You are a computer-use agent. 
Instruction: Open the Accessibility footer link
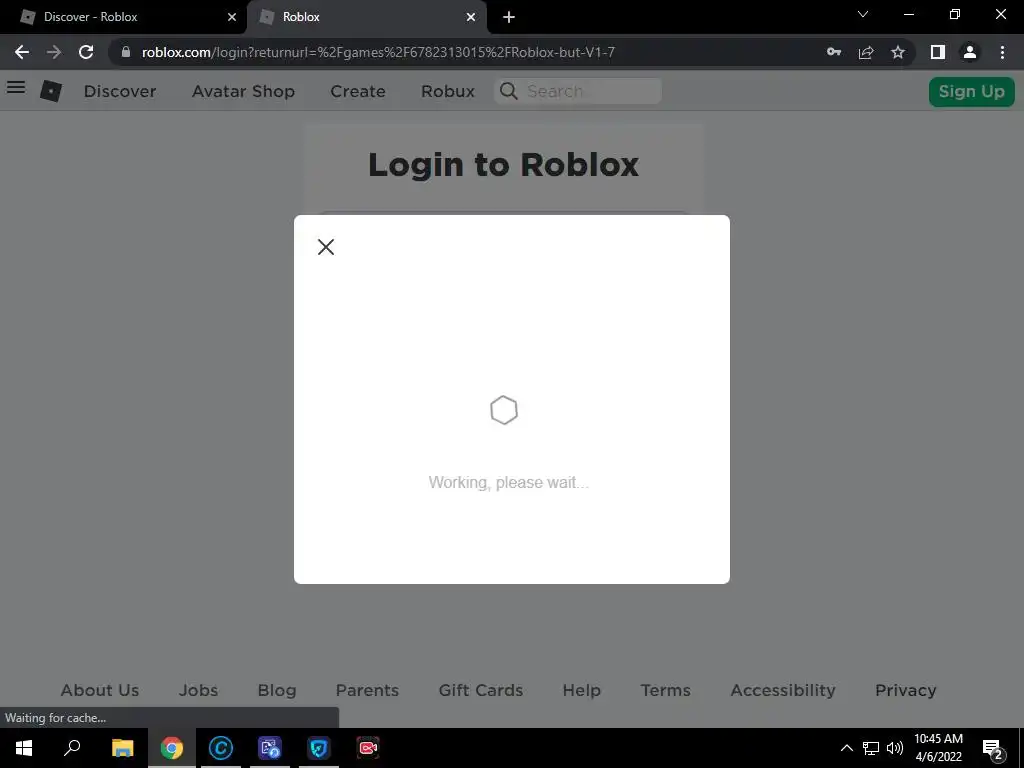[783, 690]
